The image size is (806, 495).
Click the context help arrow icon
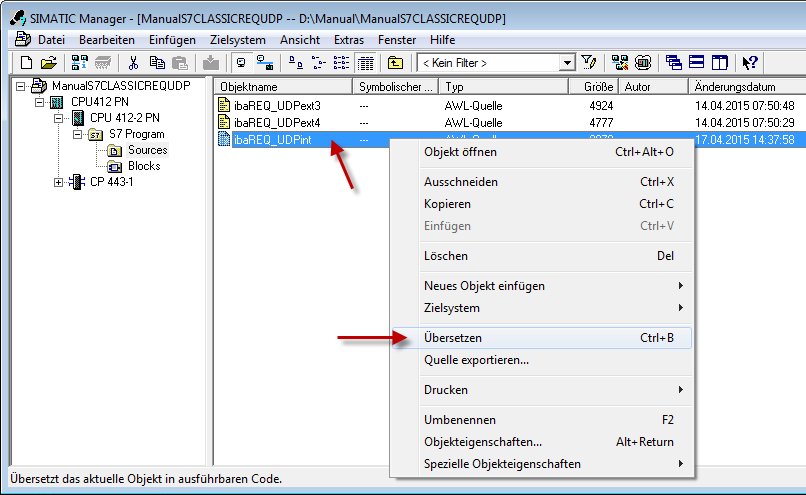(750, 63)
